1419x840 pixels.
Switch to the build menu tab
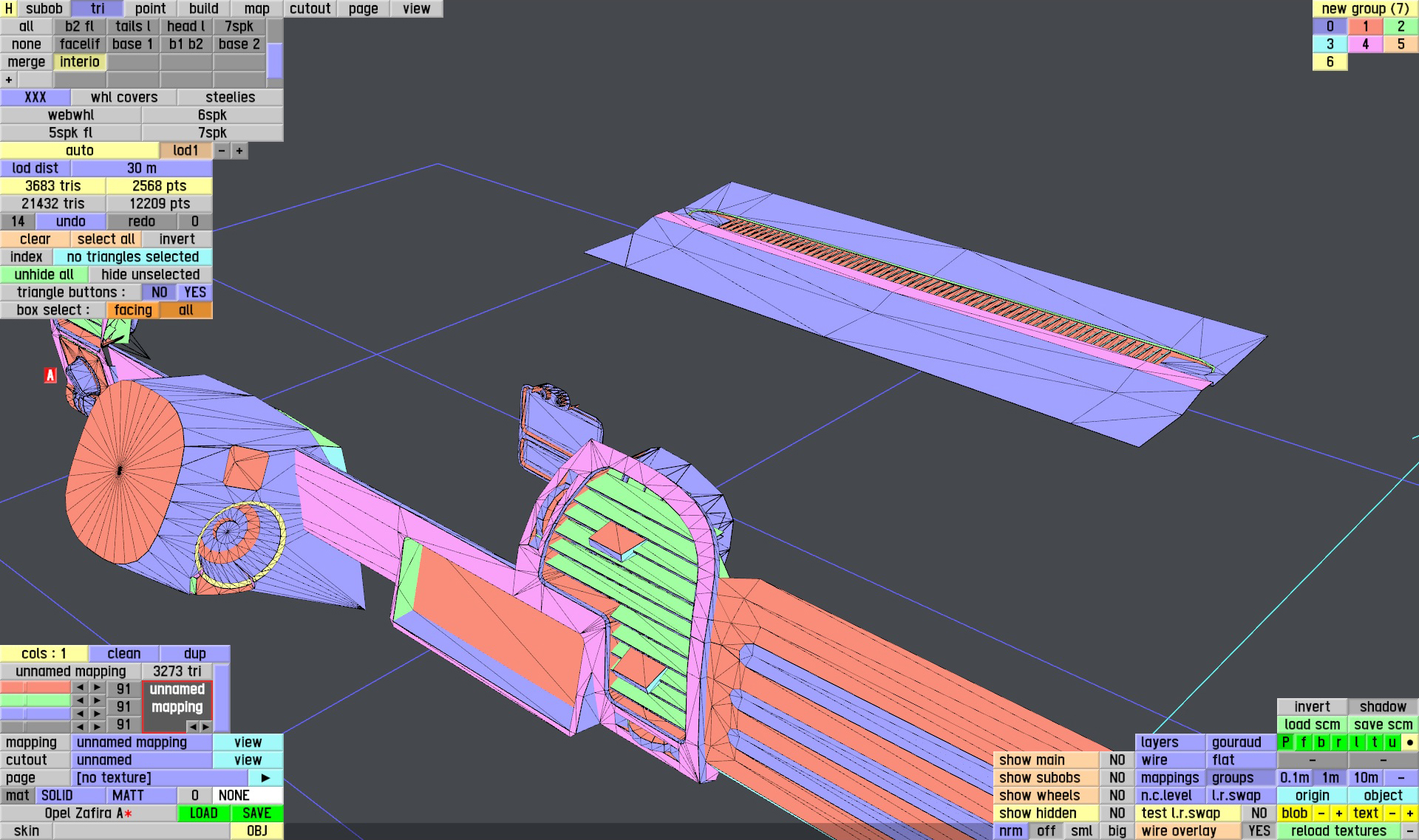203,9
